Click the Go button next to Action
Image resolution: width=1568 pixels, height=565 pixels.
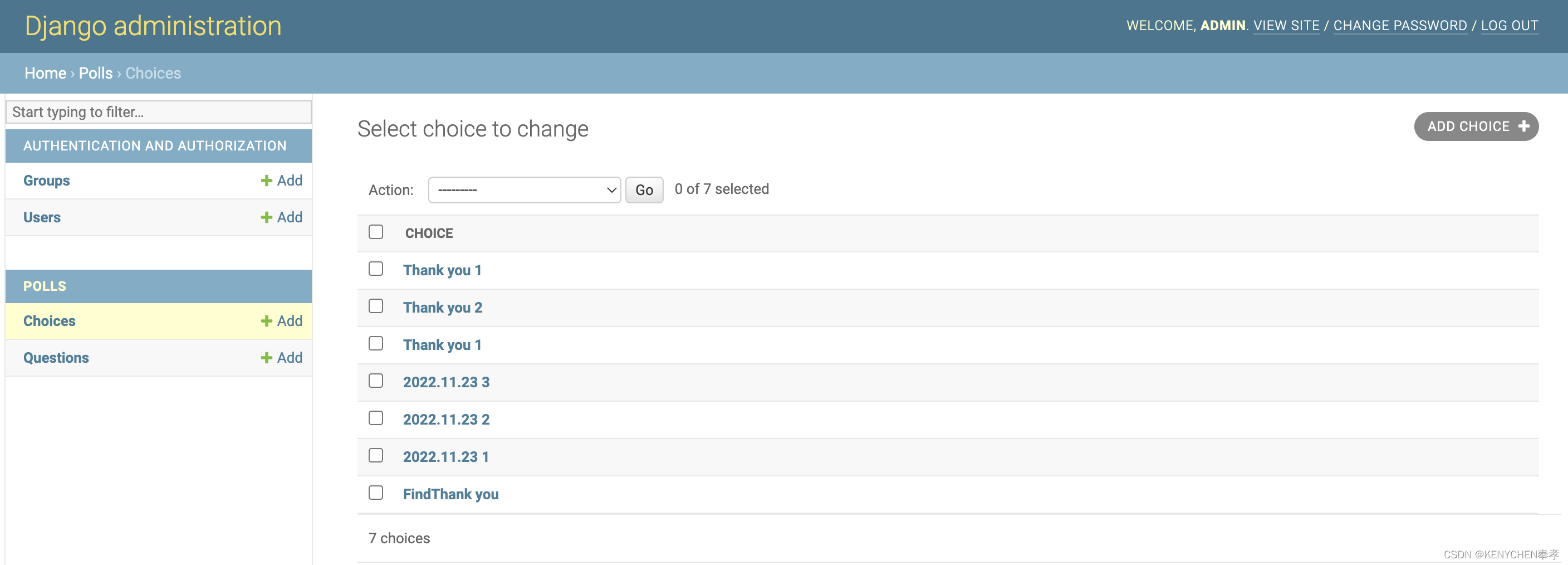point(643,189)
